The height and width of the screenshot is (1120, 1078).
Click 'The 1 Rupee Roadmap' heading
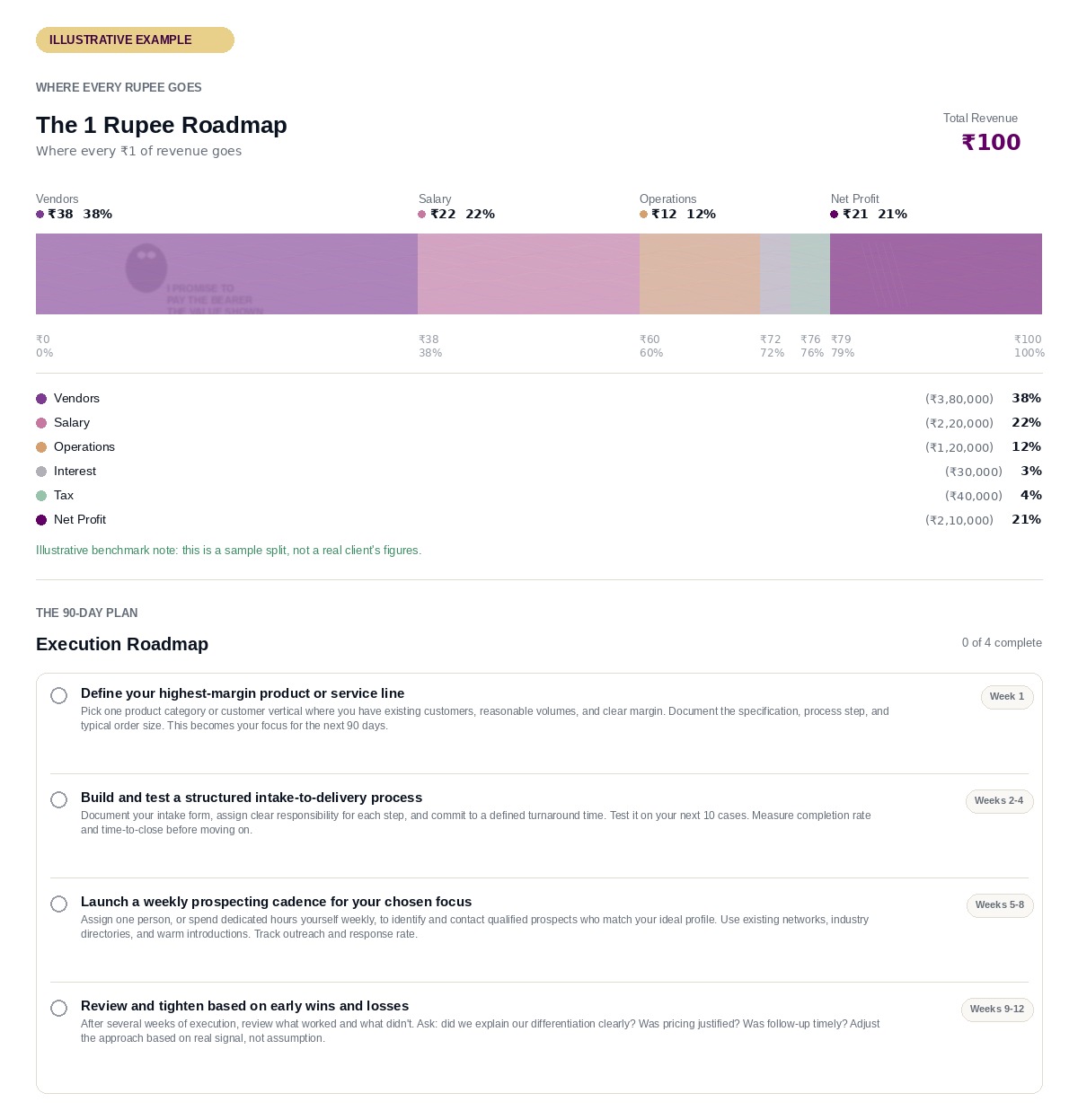click(x=162, y=125)
